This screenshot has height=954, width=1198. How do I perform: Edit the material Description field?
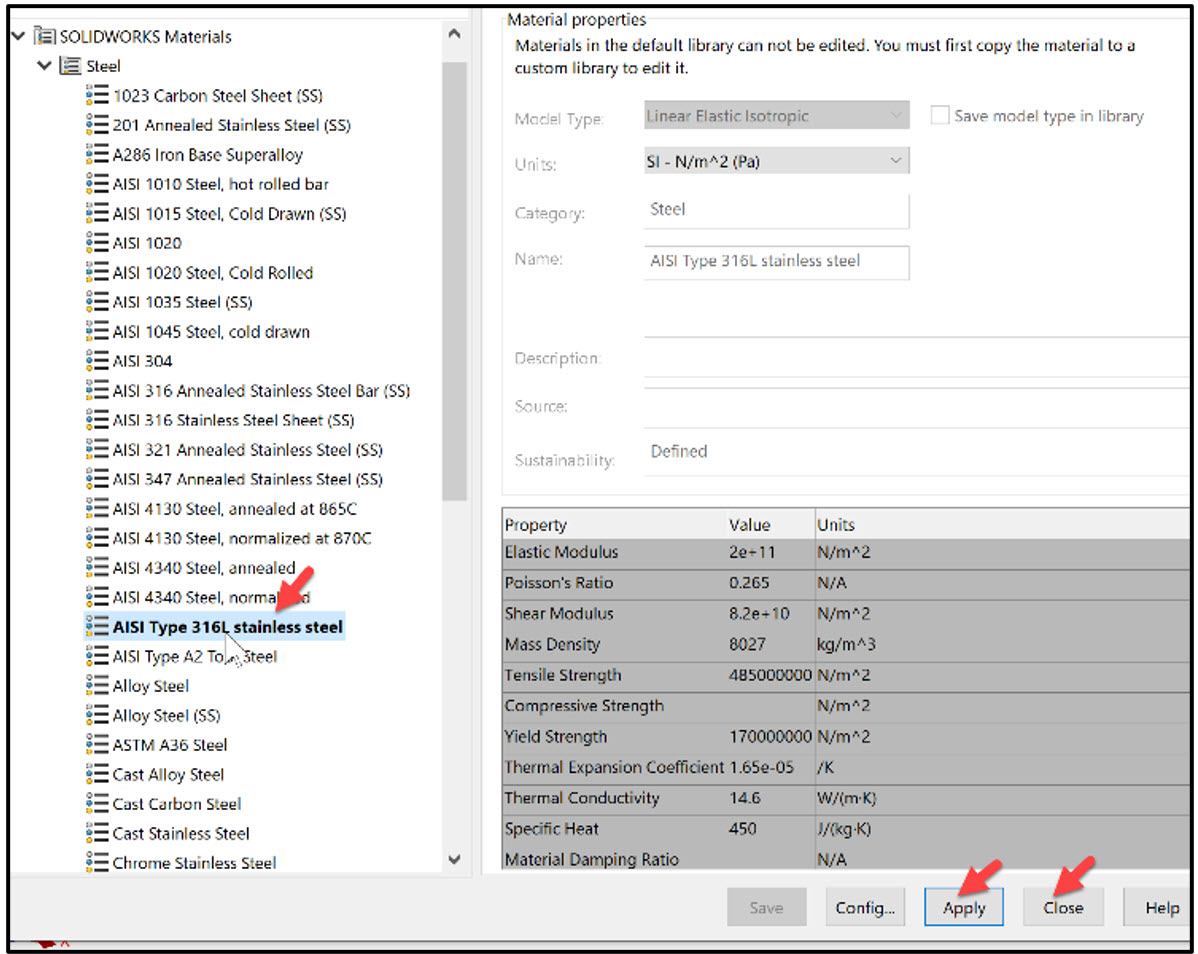coord(900,358)
